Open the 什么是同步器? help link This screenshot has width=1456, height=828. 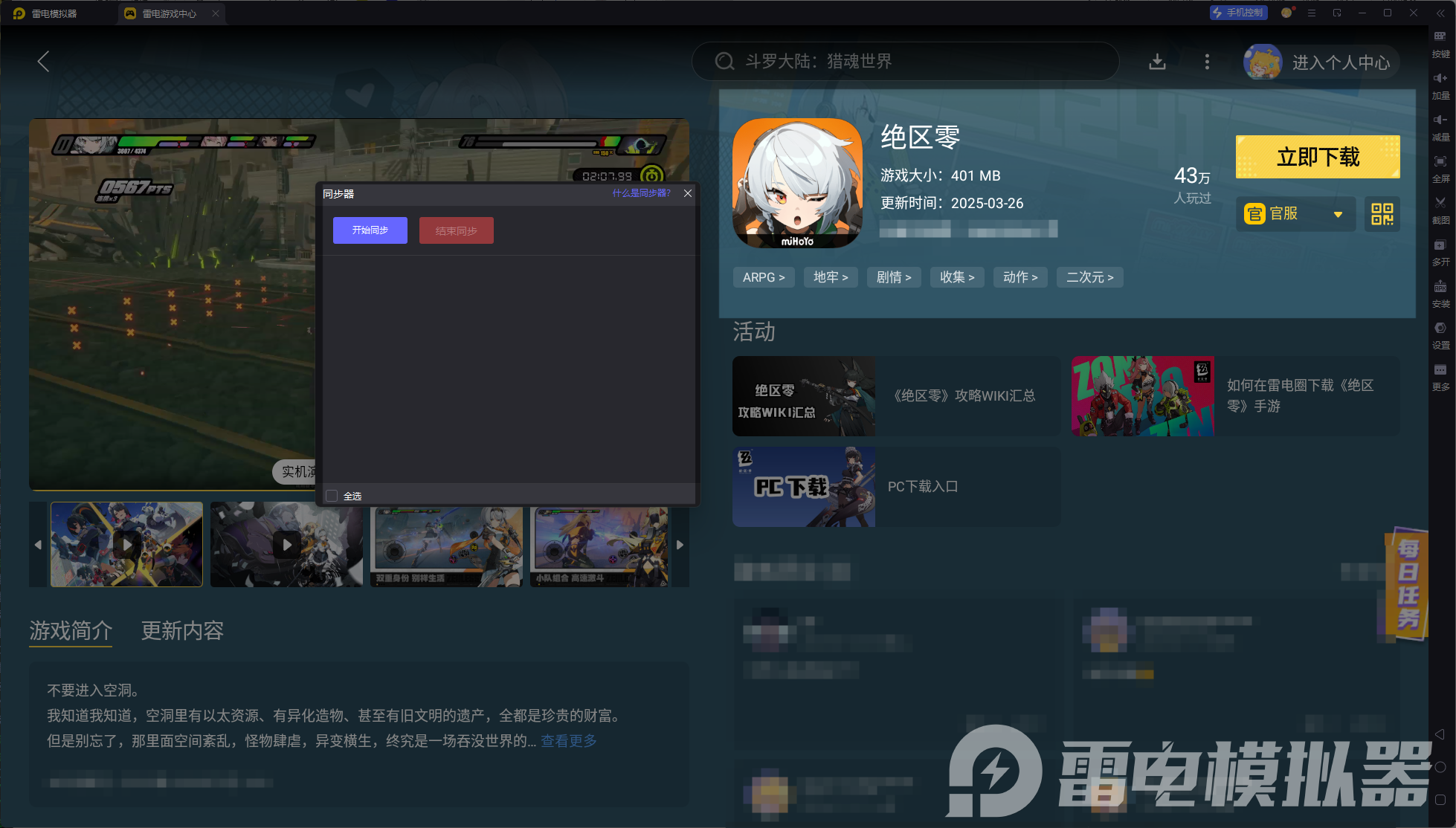(x=641, y=193)
